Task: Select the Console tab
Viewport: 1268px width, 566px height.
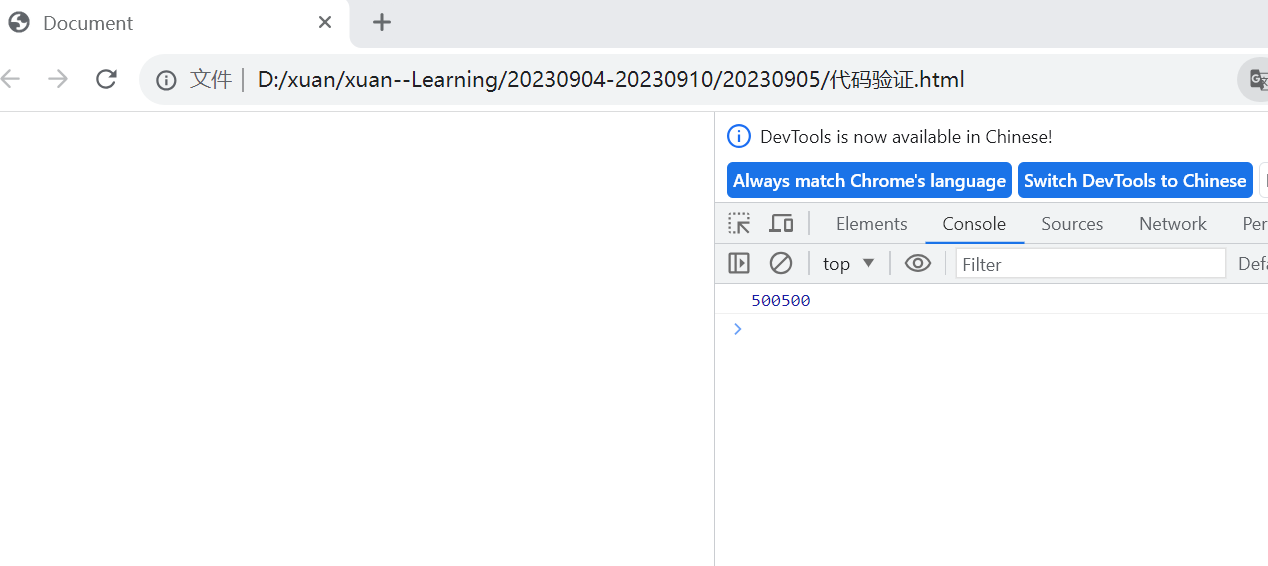Action: tap(974, 224)
